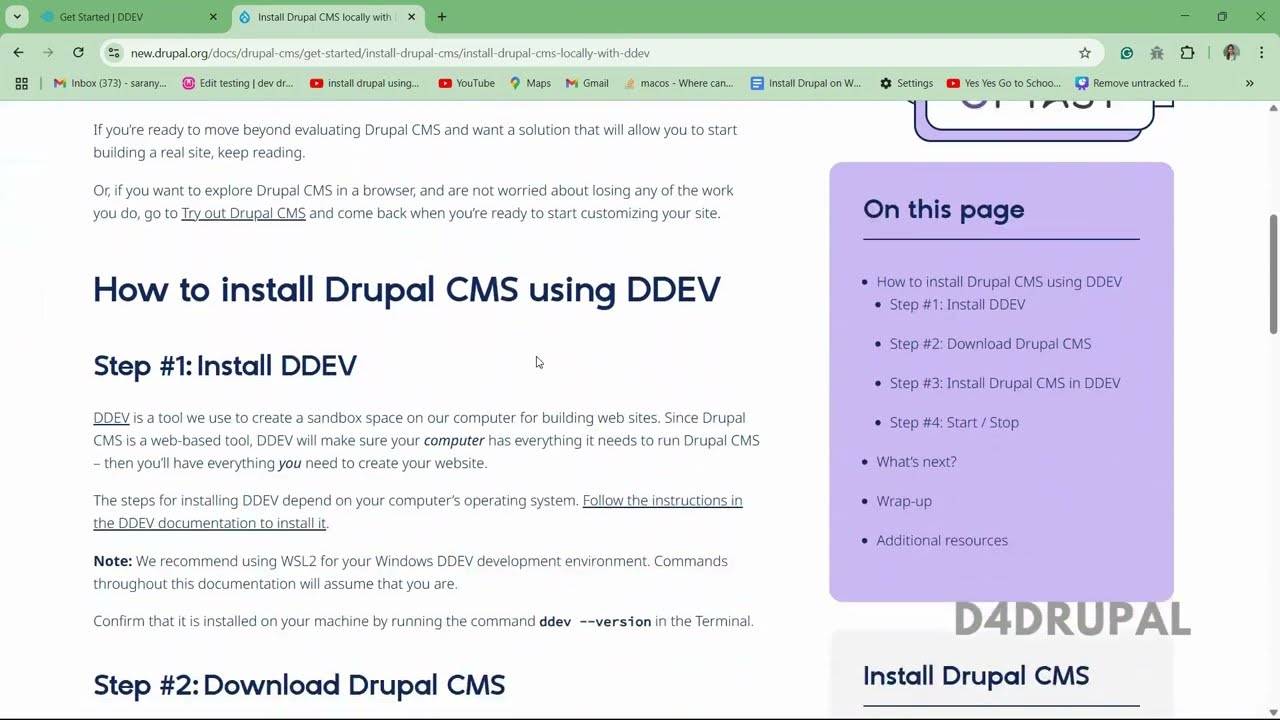Open the DDEV link in Step #1
The width and height of the screenshot is (1280, 720).
pyautogui.click(x=111, y=418)
